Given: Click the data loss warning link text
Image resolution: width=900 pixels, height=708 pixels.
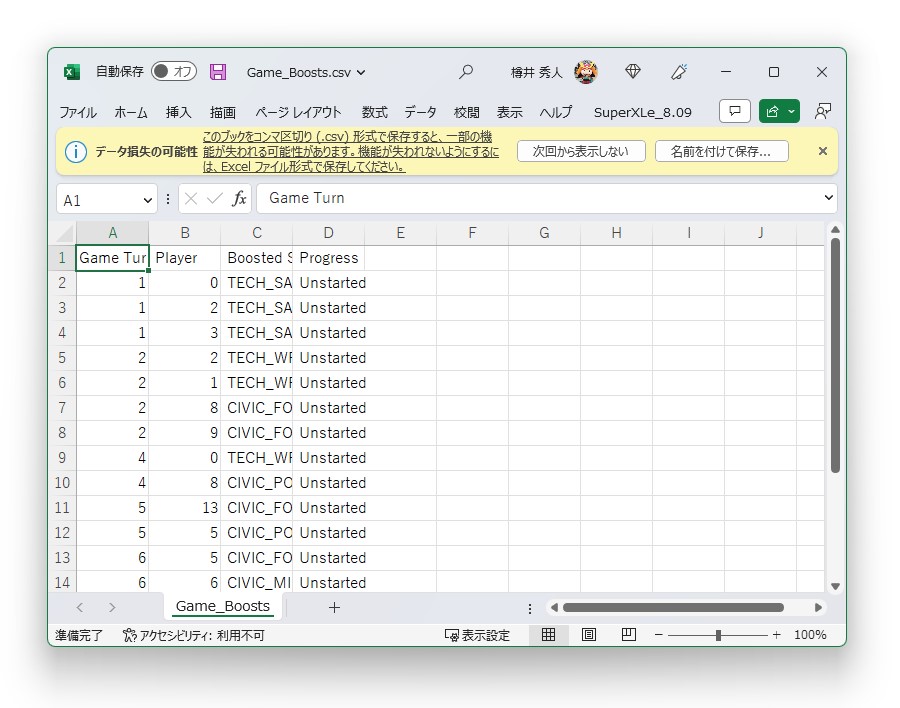Looking at the screenshot, I should 320,151.
